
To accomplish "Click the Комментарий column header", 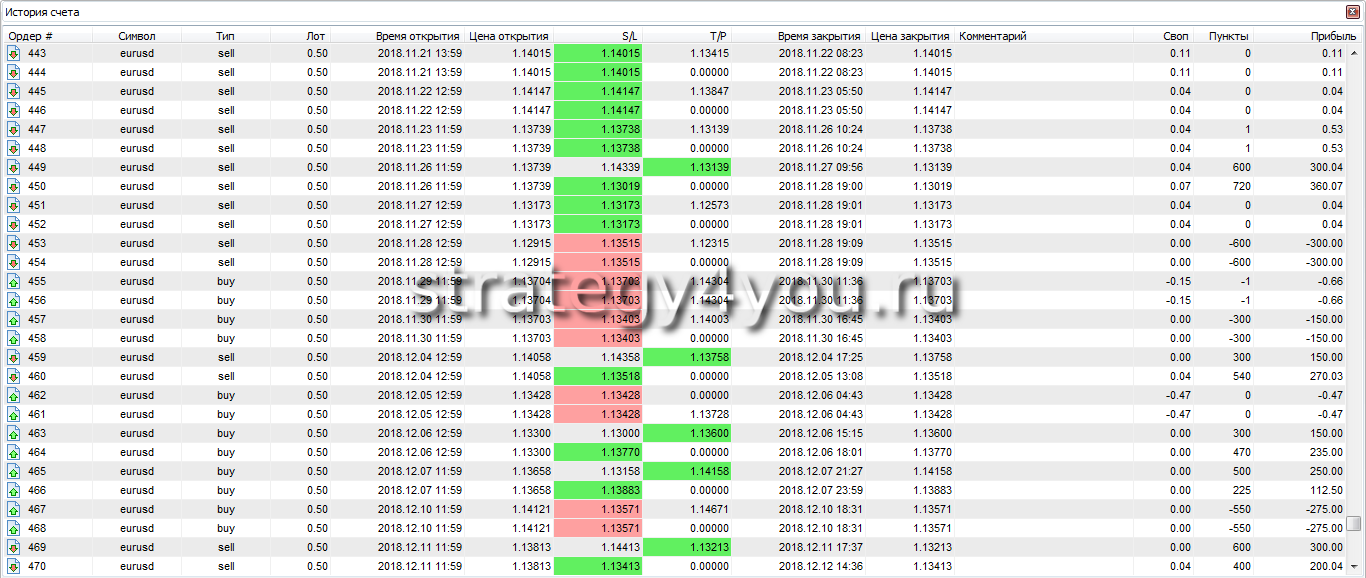I will click(x=993, y=36).
